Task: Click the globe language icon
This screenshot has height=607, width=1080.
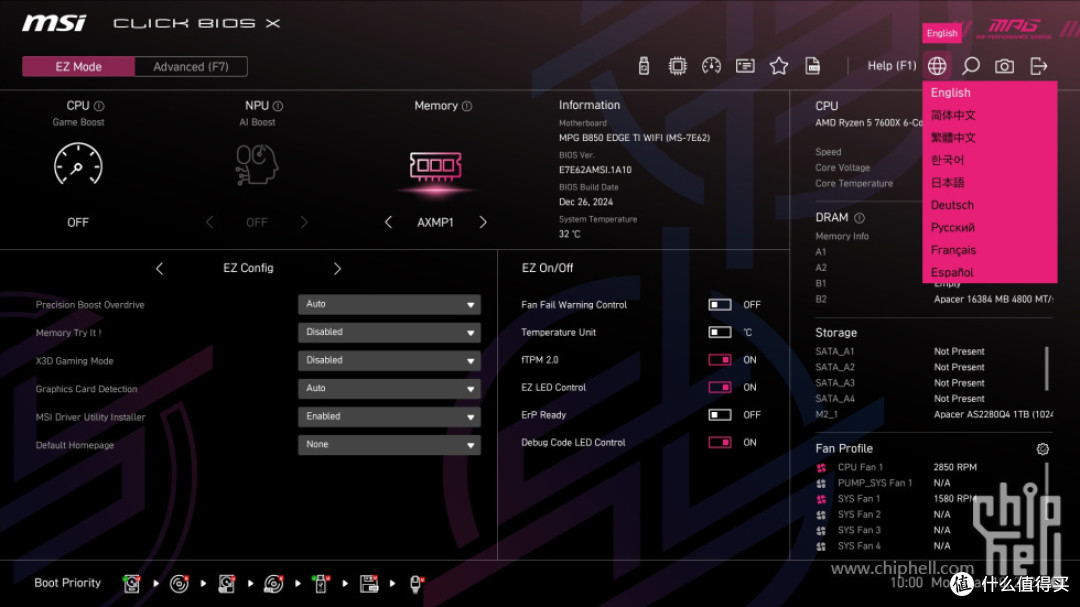Action: tap(937, 66)
